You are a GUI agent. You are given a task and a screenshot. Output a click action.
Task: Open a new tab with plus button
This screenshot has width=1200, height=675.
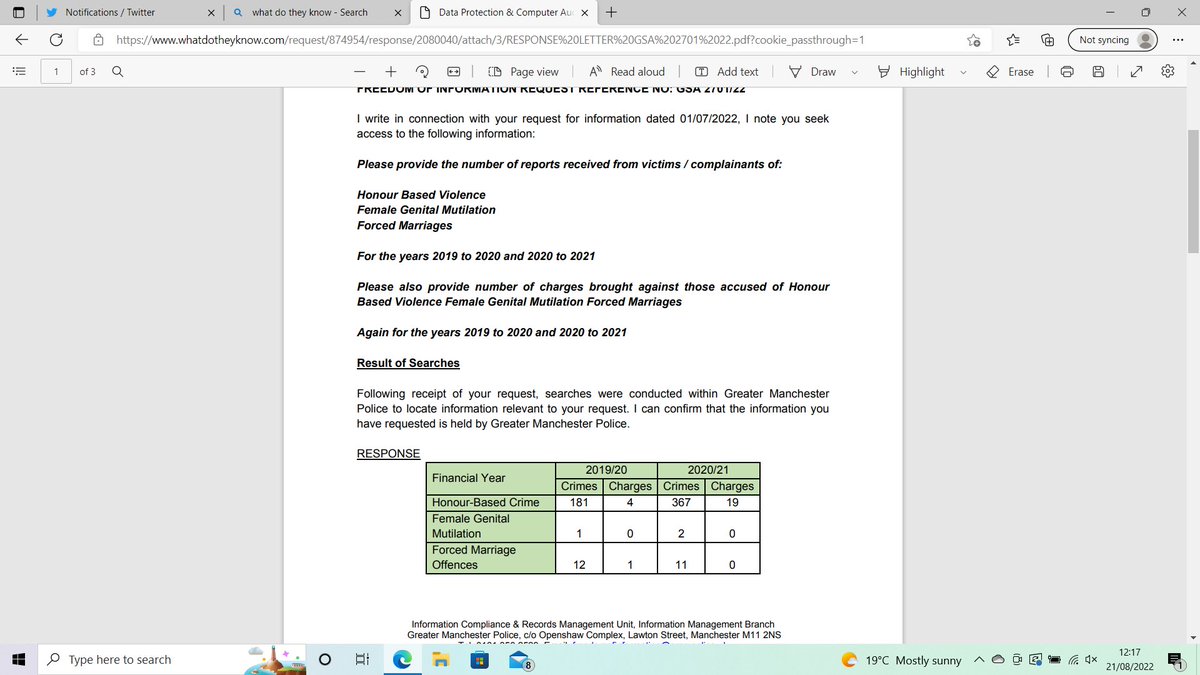point(611,12)
